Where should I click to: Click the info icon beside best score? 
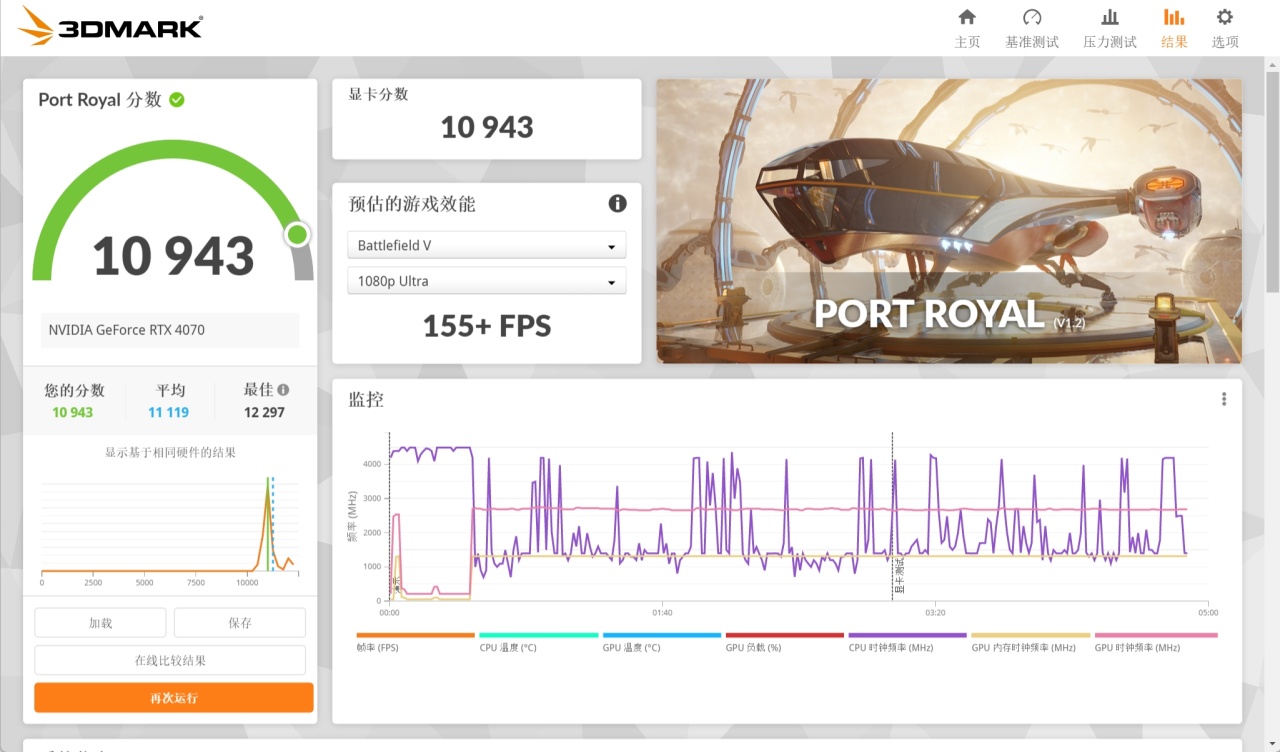point(284,390)
